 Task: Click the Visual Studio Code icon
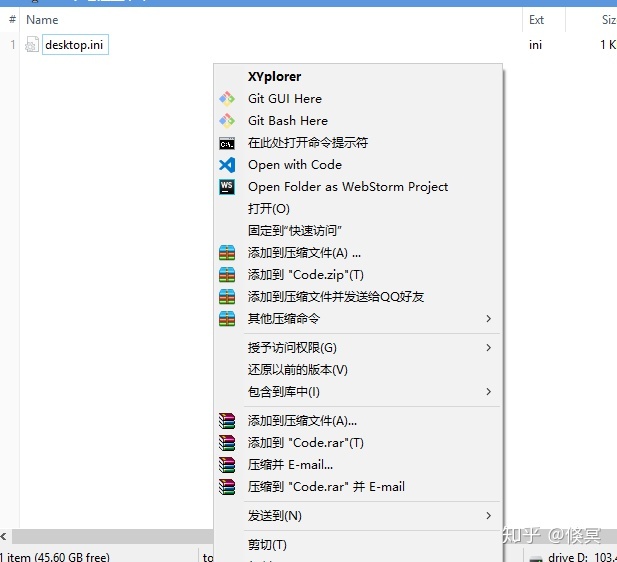227,165
